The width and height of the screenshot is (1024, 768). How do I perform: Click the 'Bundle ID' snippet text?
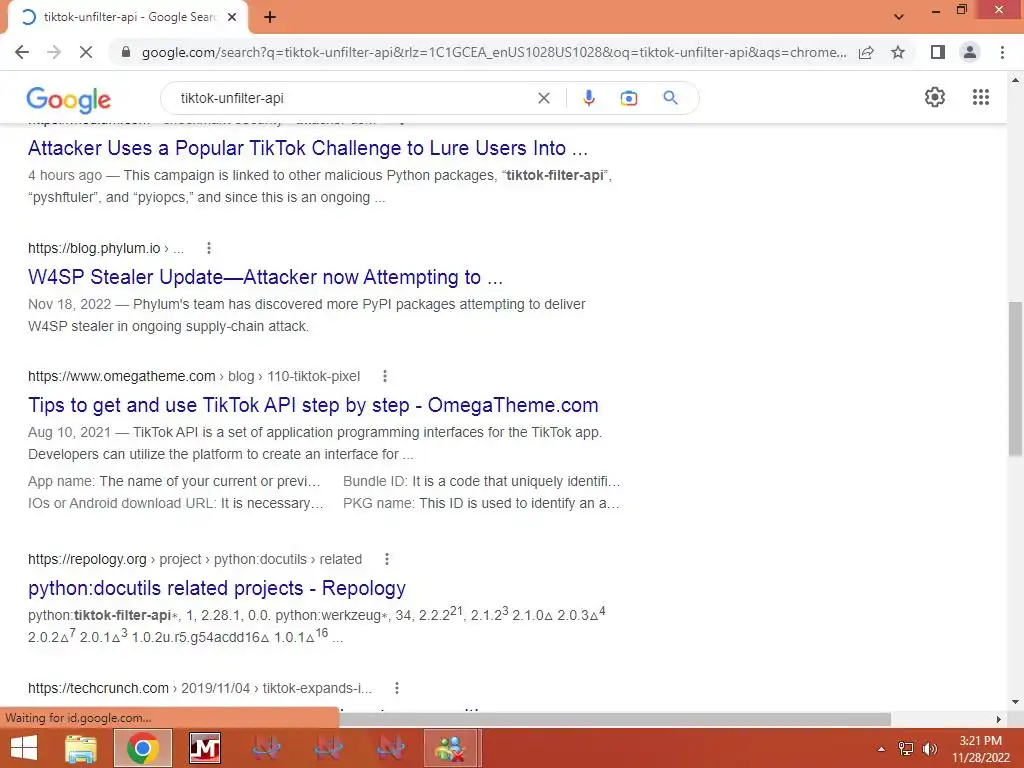pos(482,481)
